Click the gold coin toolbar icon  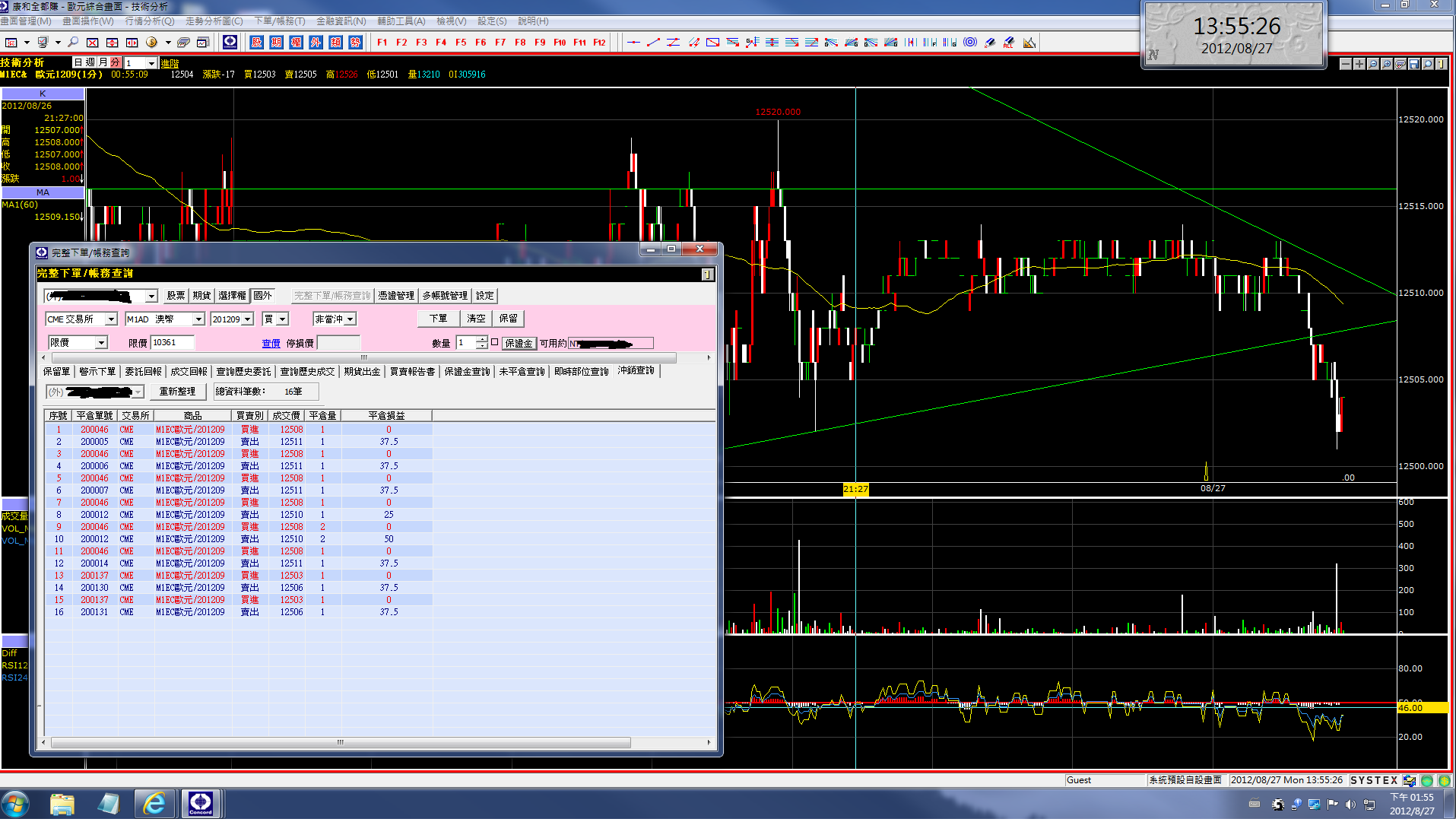[x=151, y=43]
